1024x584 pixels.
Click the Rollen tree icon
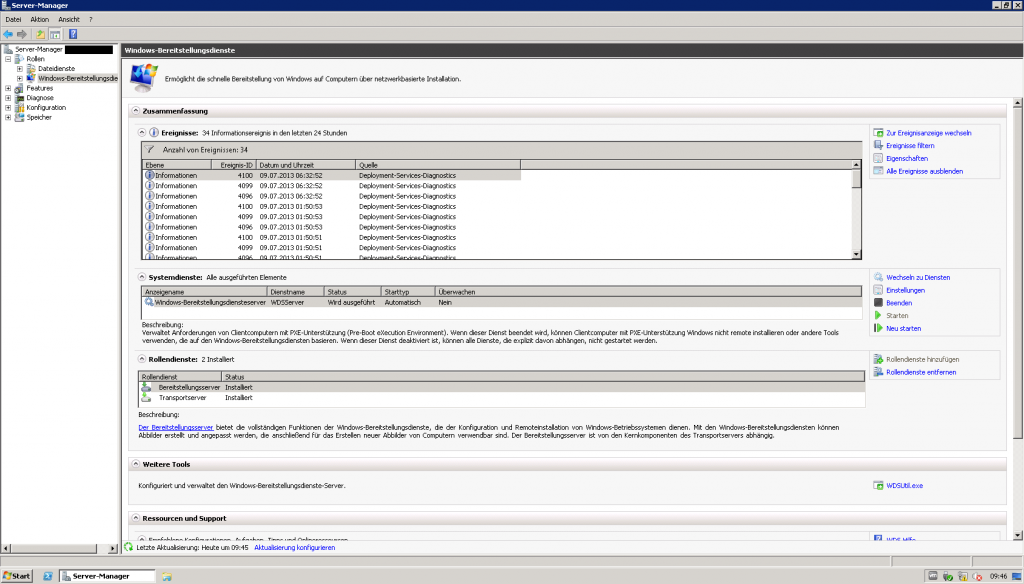[x=19, y=59]
